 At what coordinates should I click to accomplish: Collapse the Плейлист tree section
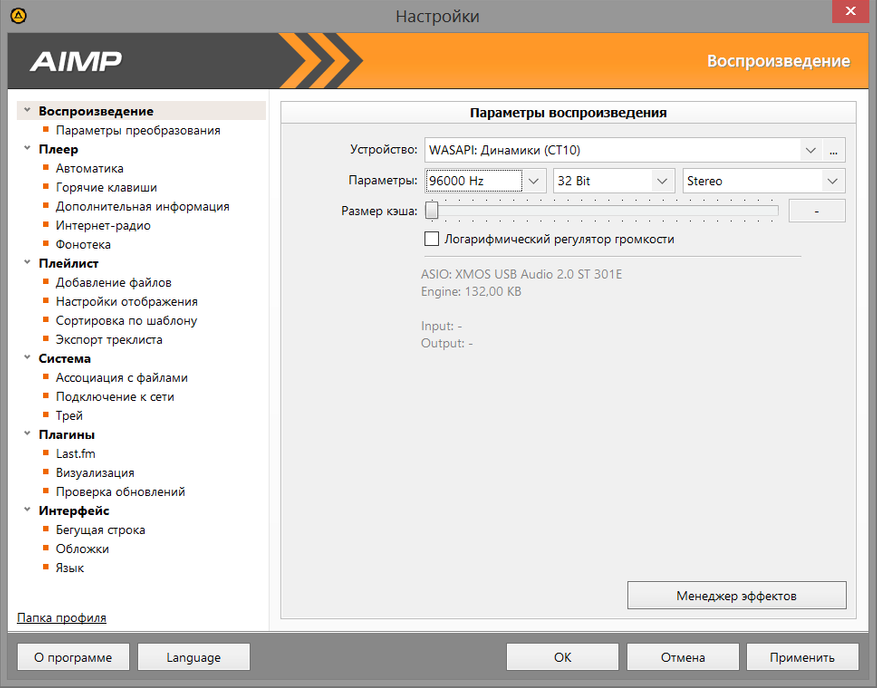tap(27, 263)
